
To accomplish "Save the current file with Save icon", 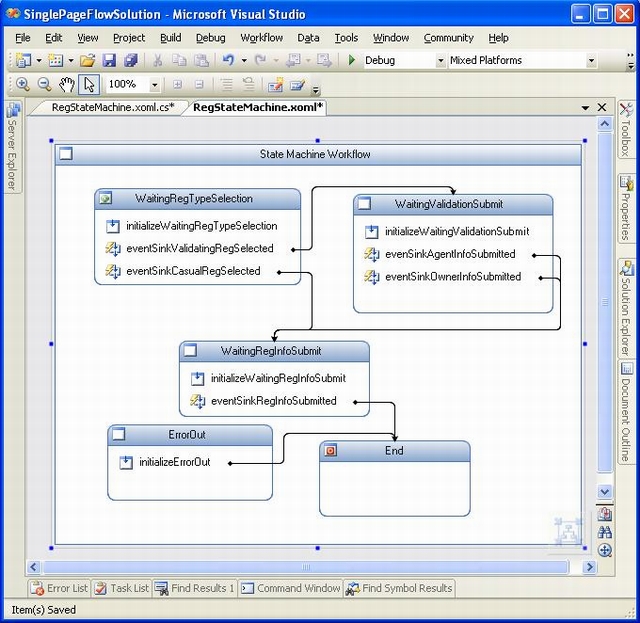I will coord(109,60).
